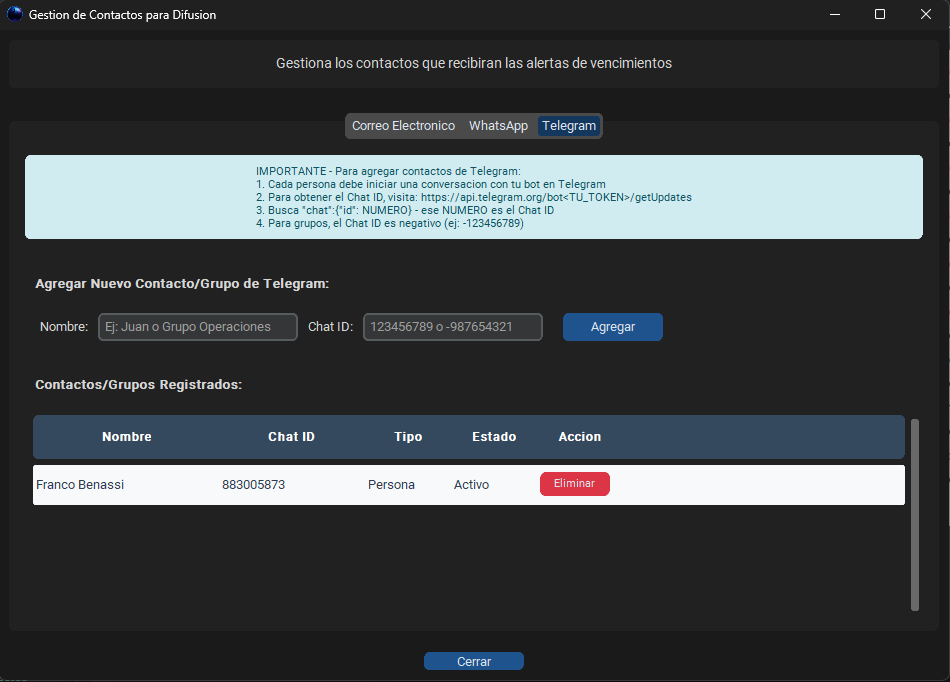Click the Contactos/Grupos Registrados heading

tap(139, 385)
